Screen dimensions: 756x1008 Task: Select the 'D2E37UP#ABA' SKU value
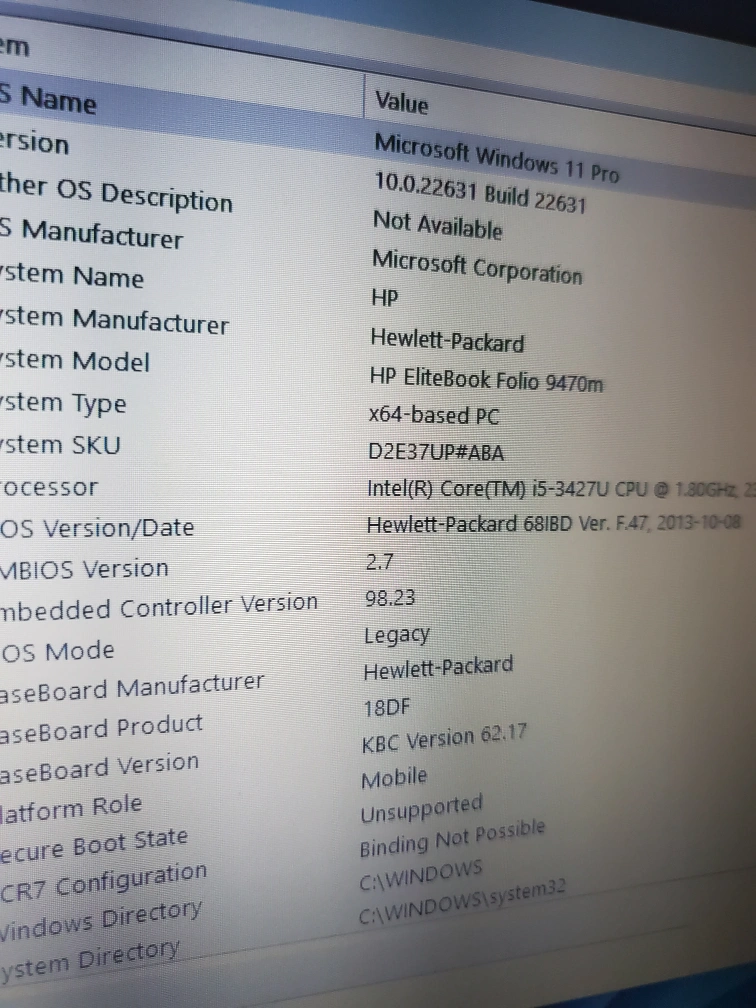point(436,453)
